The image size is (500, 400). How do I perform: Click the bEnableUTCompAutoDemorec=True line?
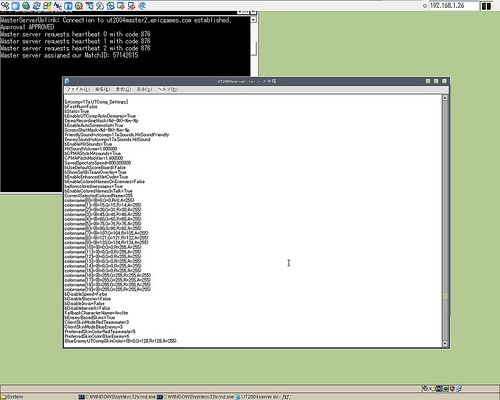pyautogui.click(x=100, y=116)
